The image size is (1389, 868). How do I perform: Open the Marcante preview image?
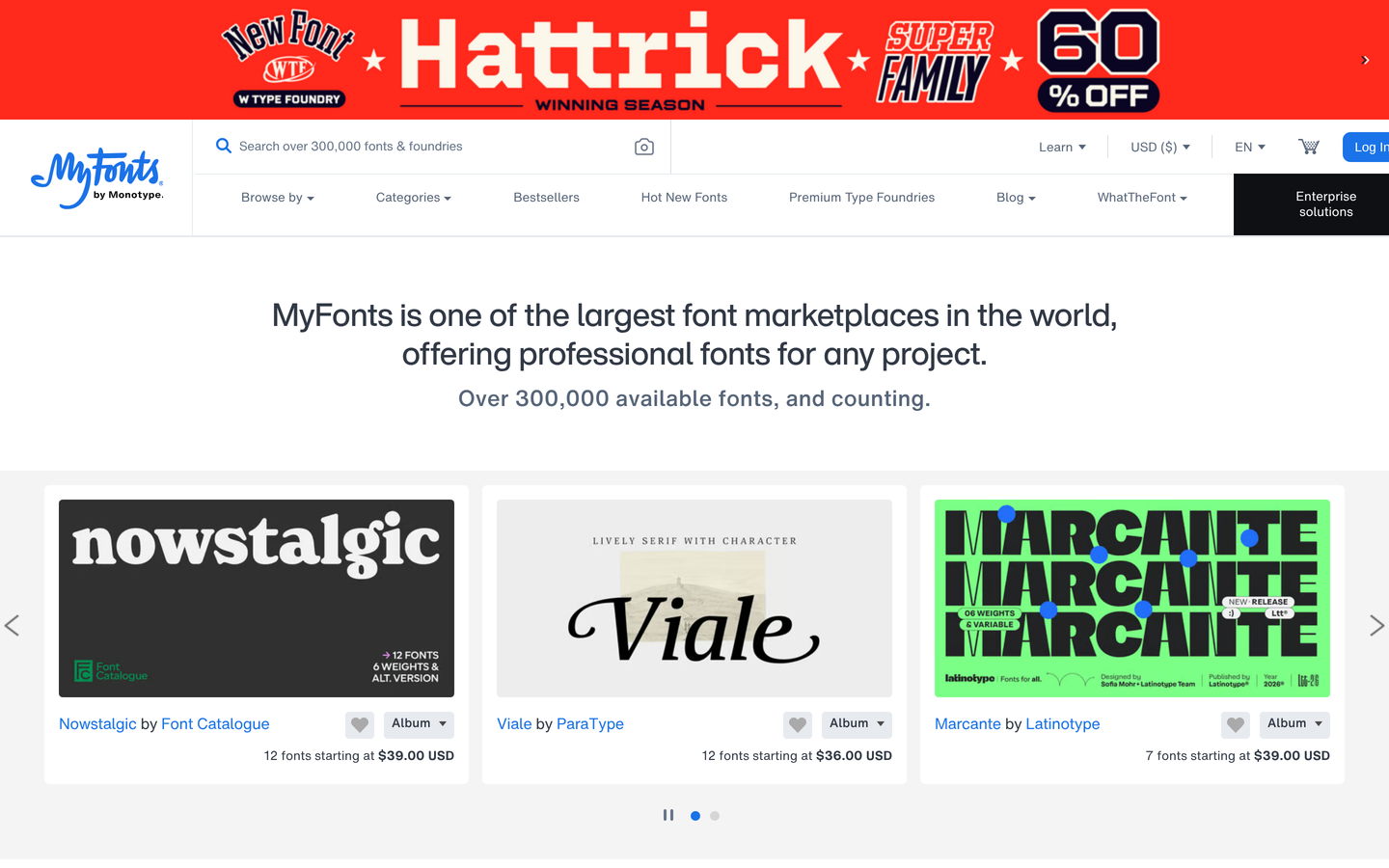tap(1132, 598)
